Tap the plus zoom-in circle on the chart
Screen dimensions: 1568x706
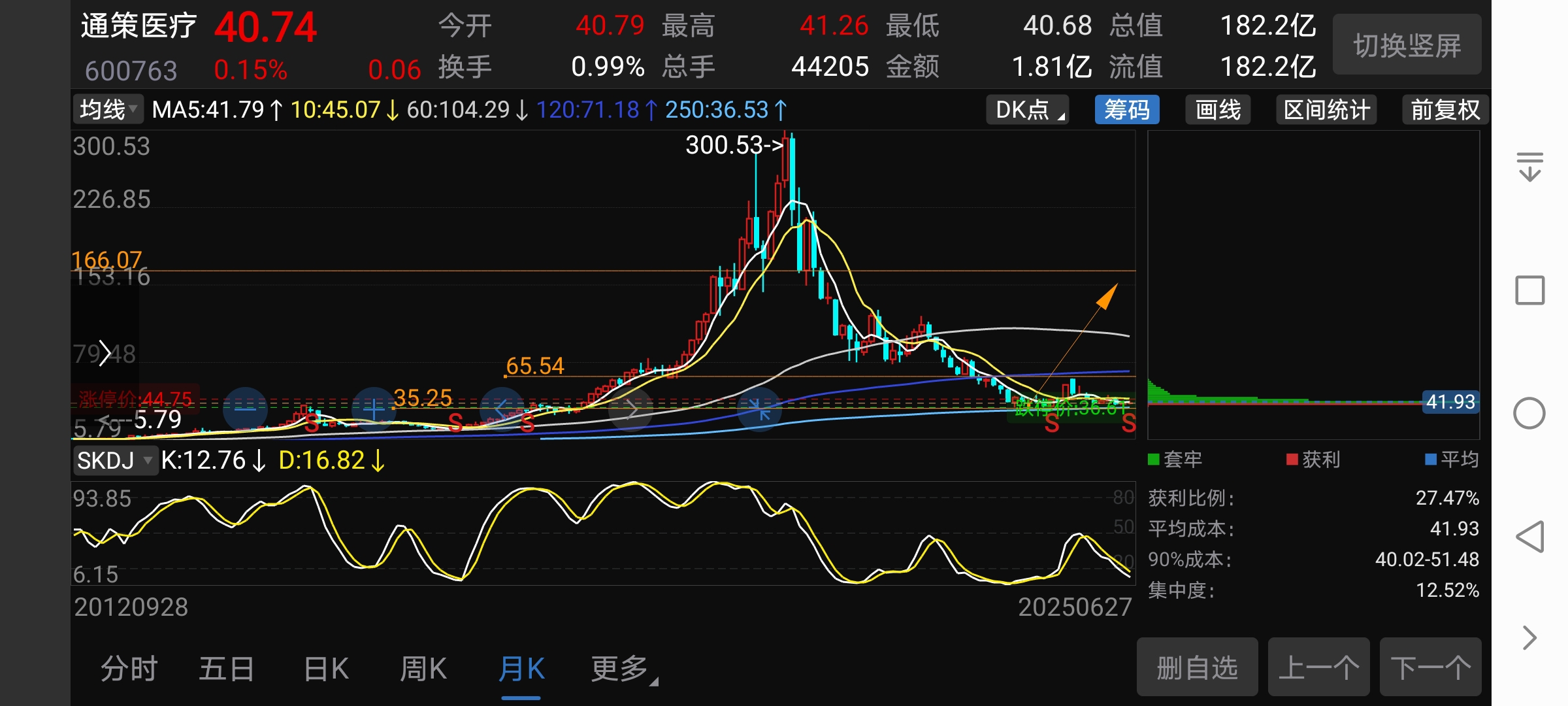tap(374, 409)
